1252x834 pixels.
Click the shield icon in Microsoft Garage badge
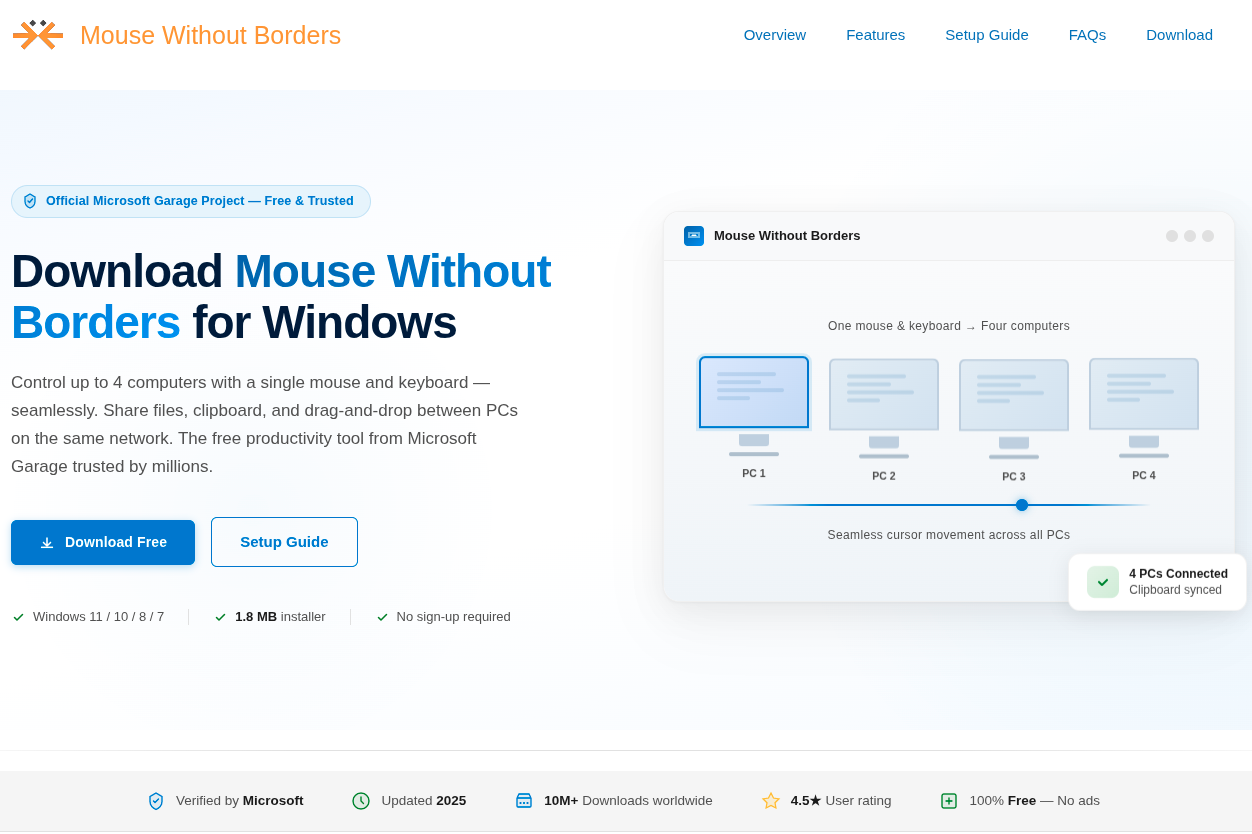tap(30, 201)
